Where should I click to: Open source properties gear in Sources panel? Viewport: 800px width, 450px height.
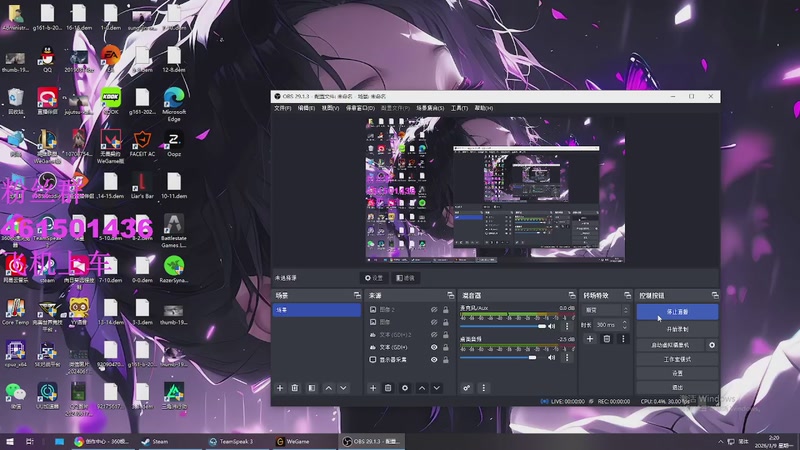click(x=405, y=388)
